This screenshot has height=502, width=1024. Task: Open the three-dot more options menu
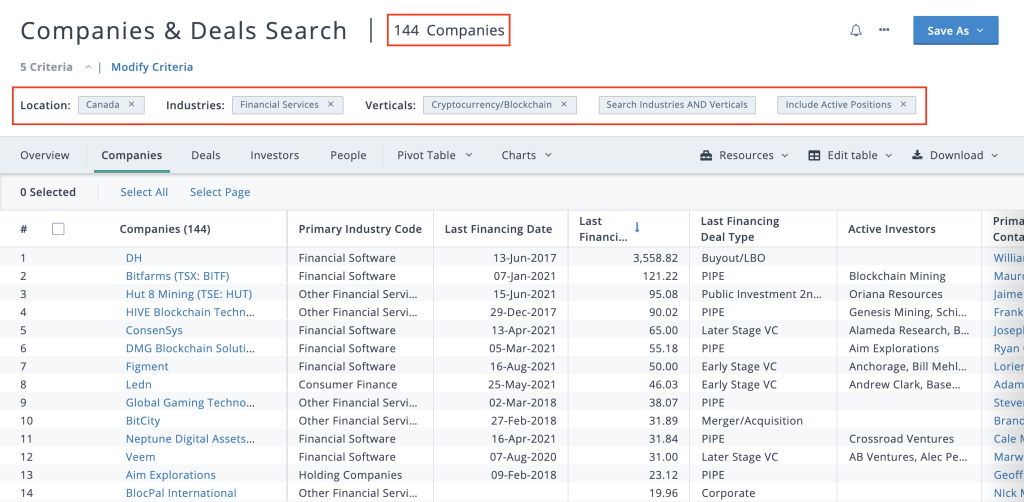(884, 30)
